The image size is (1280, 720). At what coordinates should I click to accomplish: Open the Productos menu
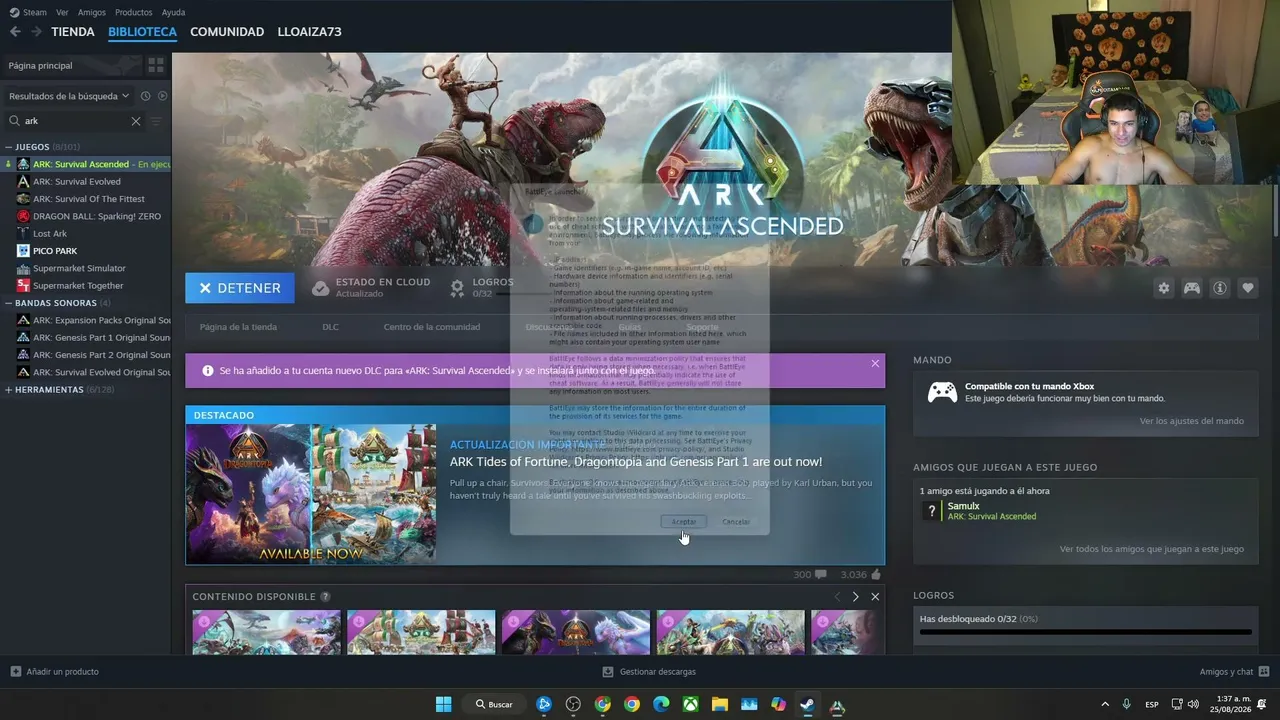pyautogui.click(x=134, y=12)
